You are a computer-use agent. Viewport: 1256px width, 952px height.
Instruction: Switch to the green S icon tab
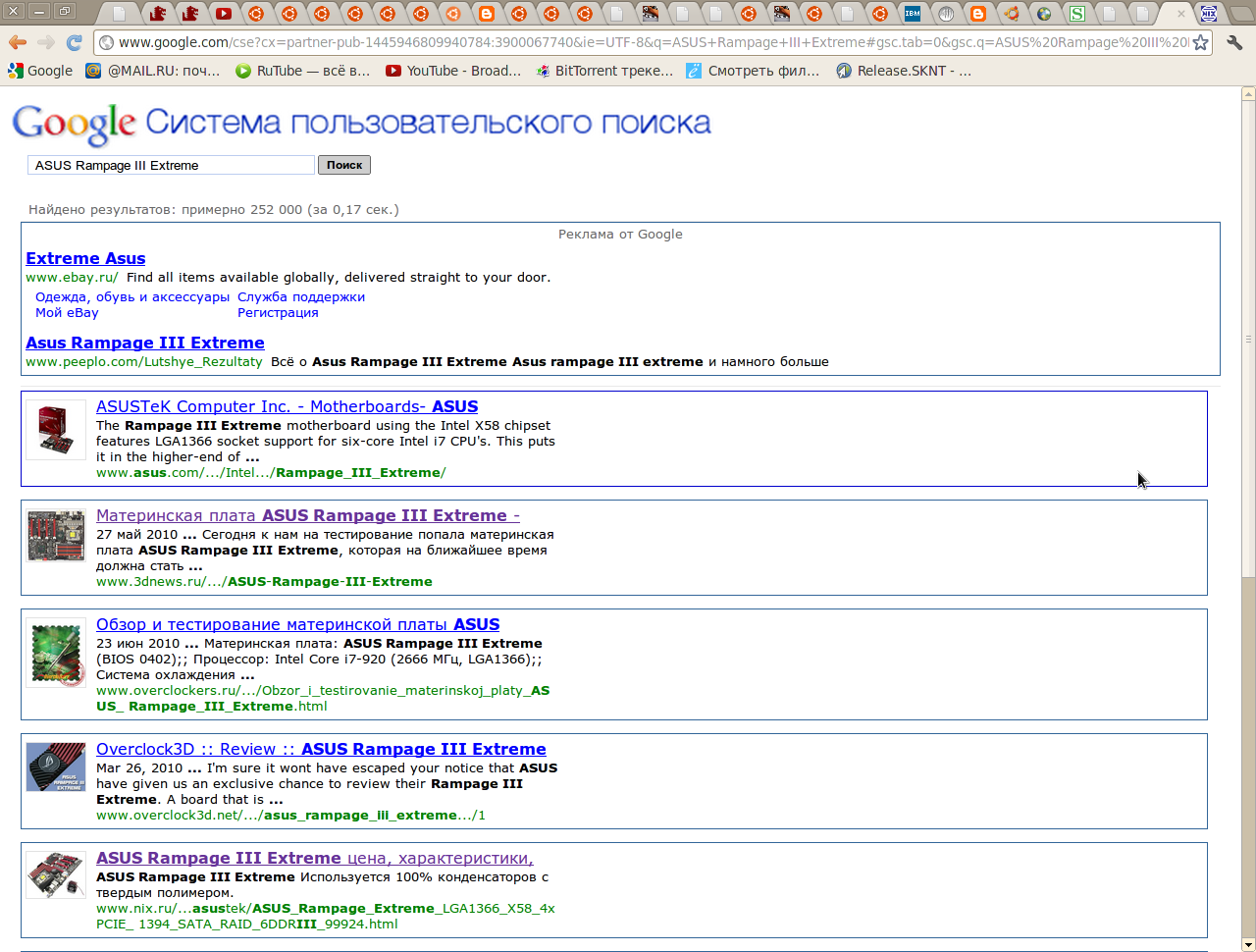coord(1077,14)
